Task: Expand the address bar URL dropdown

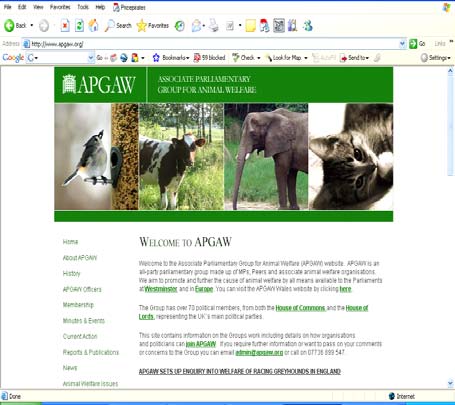Action: point(402,44)
